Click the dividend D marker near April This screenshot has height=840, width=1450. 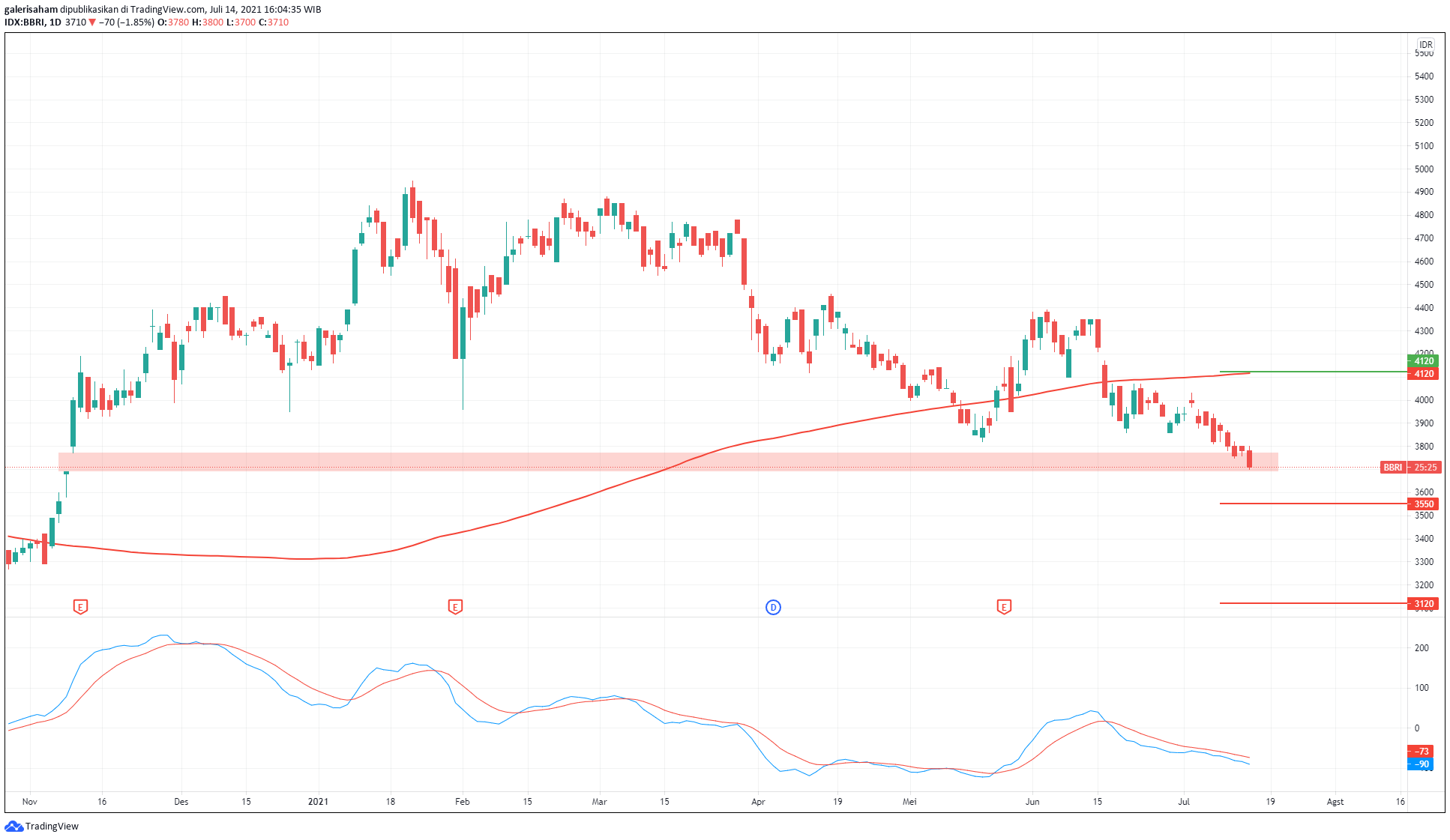(x=773, y=607)
